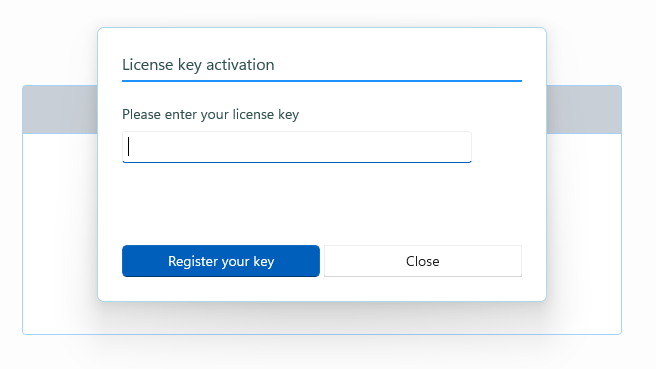Dismiss the dialog using the white Close button
Viewport: 656px width, 369px height.
pyautogui.click(x=423, y=261)
